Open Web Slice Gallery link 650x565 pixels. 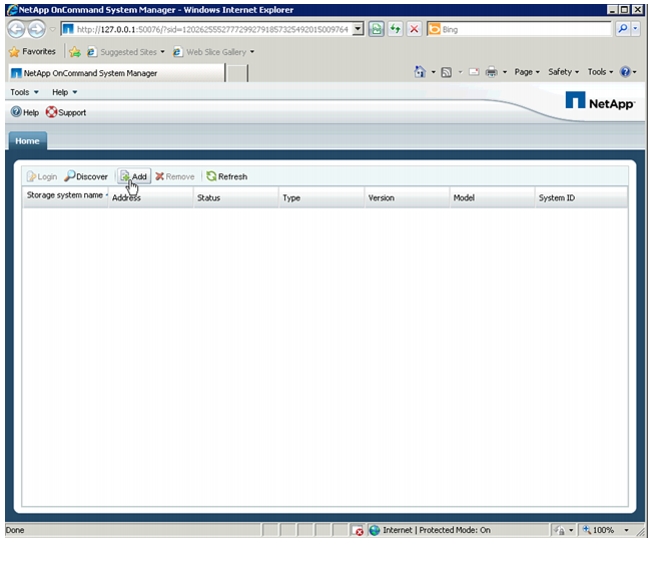211,52
